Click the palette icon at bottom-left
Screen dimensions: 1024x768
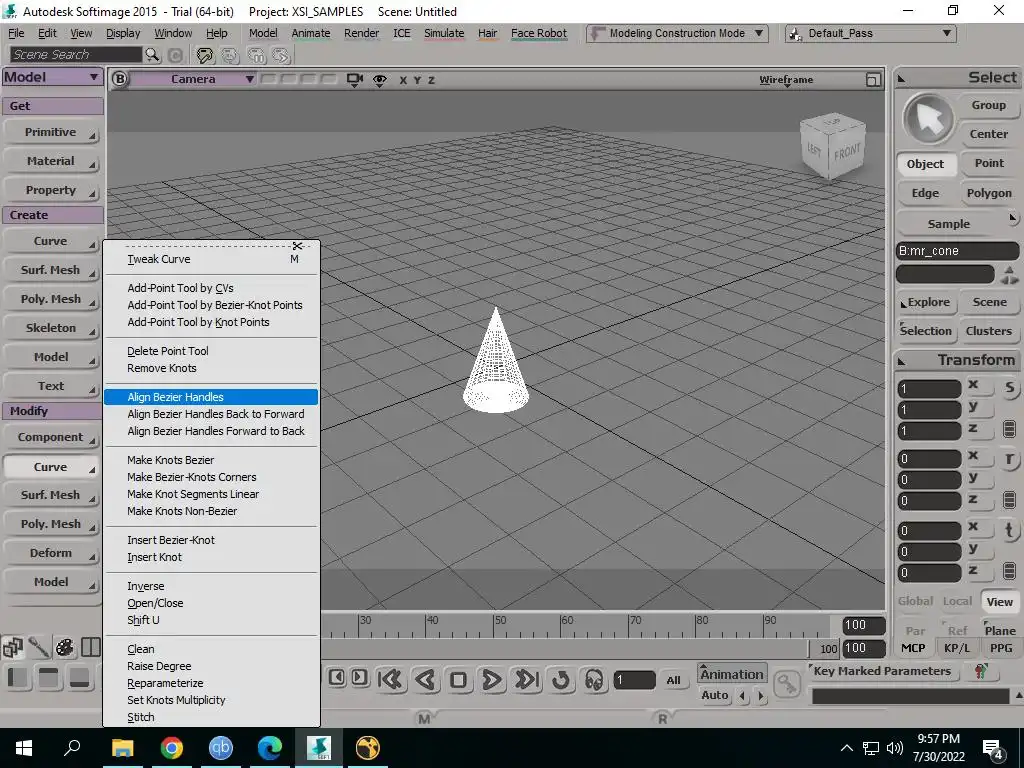[65, 647]
